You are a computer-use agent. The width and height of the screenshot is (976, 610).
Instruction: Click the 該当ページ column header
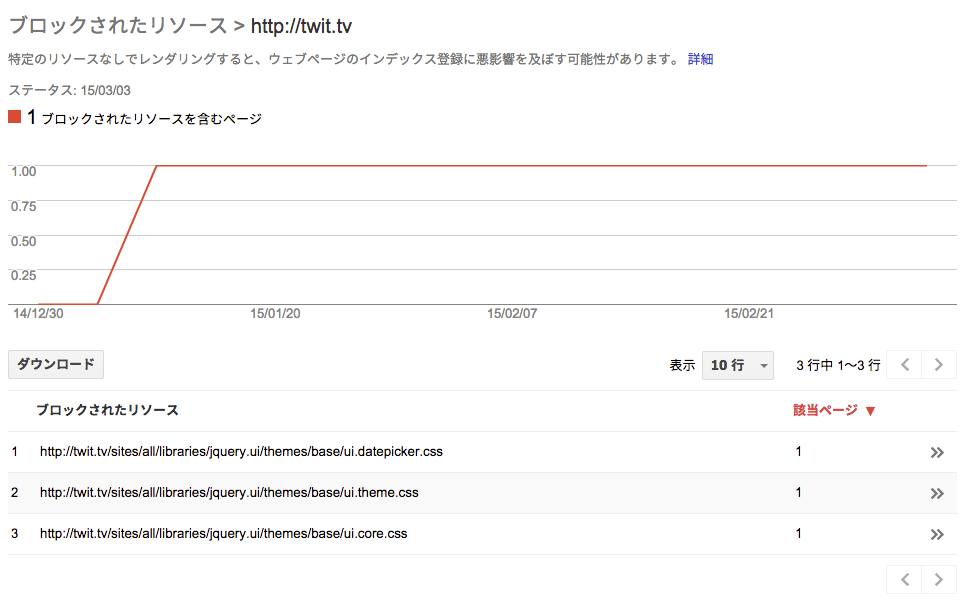point(825,410)
